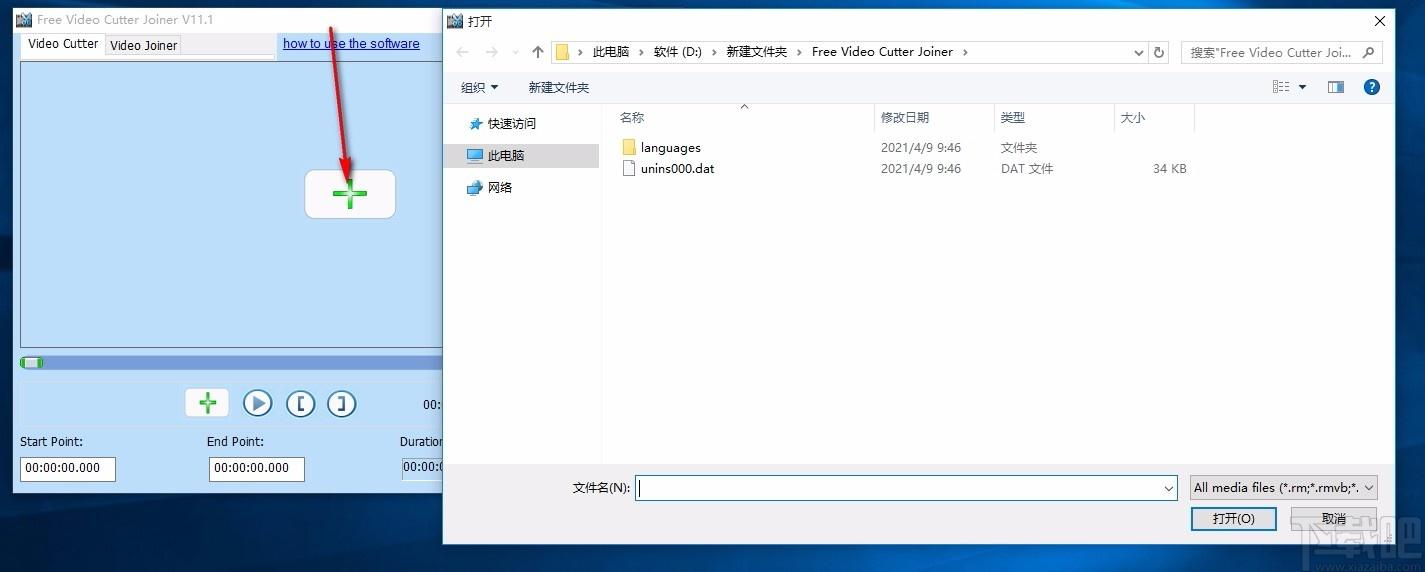Select 网络 in navigation pane
The width and height of the screenshot is (1425, 572).
pyautogui.click(x=500, y=188)
